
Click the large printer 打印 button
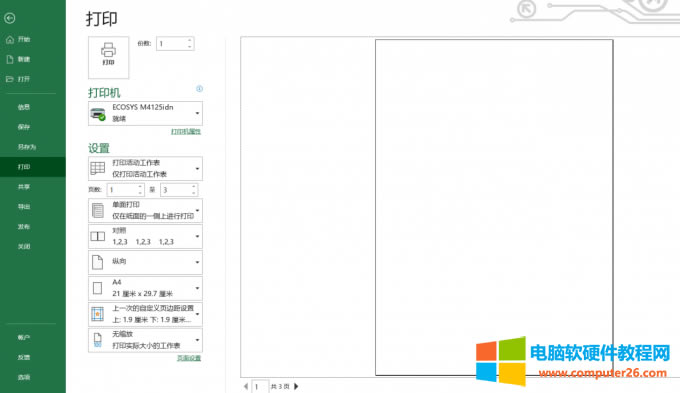108,57
